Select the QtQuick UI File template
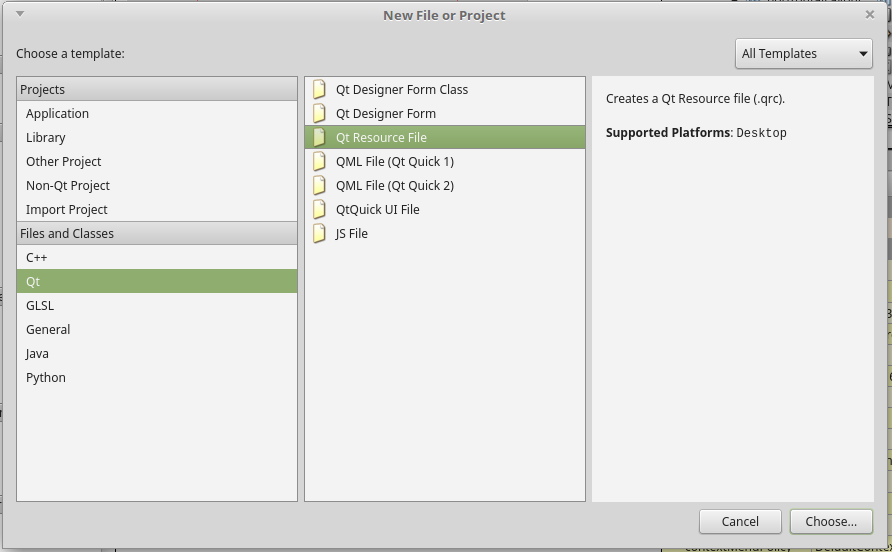Screen dimensions: 892x552 coord(445,209)
